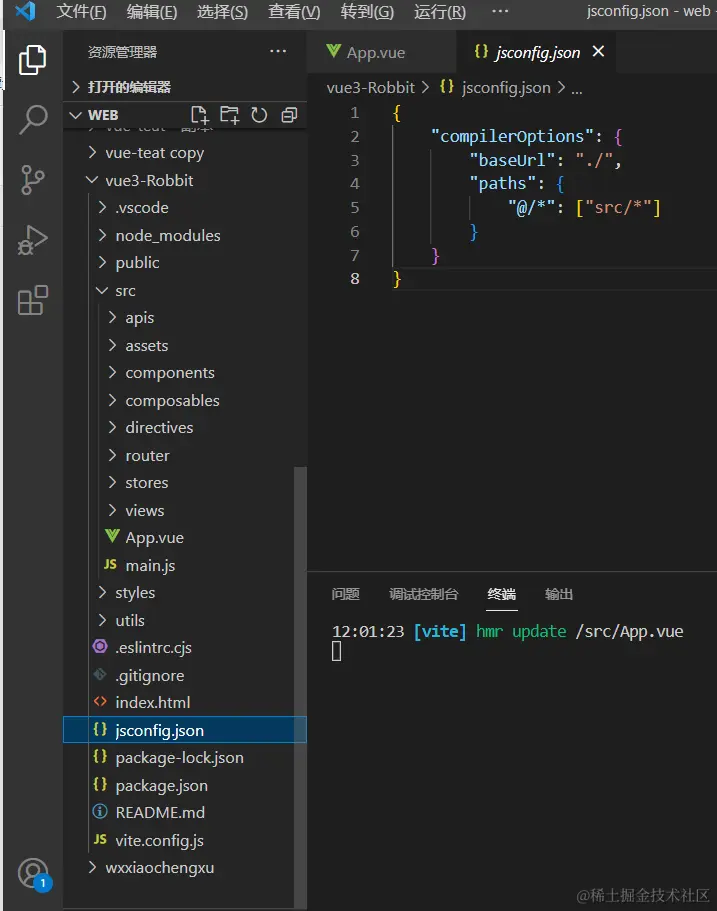Screen dimensions: 717x911
Task: Switch to the 输出 panel tab
Action: click(x=559, y=594)
